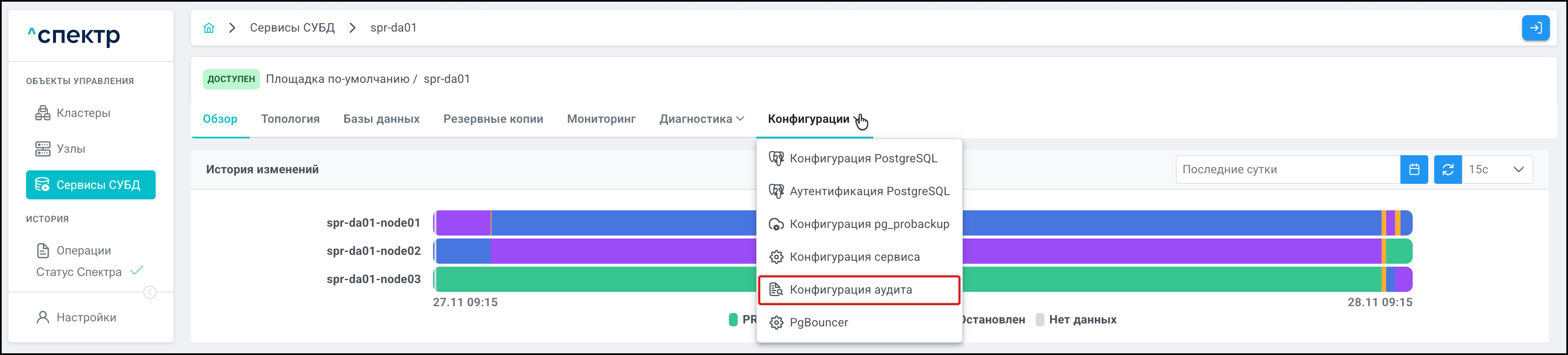Open Операции history item
This screenshot has height=355, width=1568.
(x=83, y=250)
